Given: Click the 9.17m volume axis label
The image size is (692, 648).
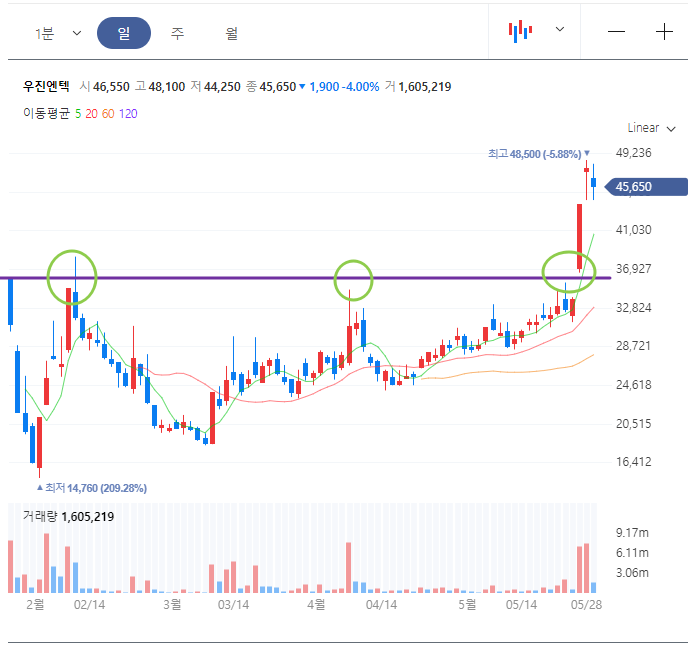Looking at the screenshot, I should (632, 533).
